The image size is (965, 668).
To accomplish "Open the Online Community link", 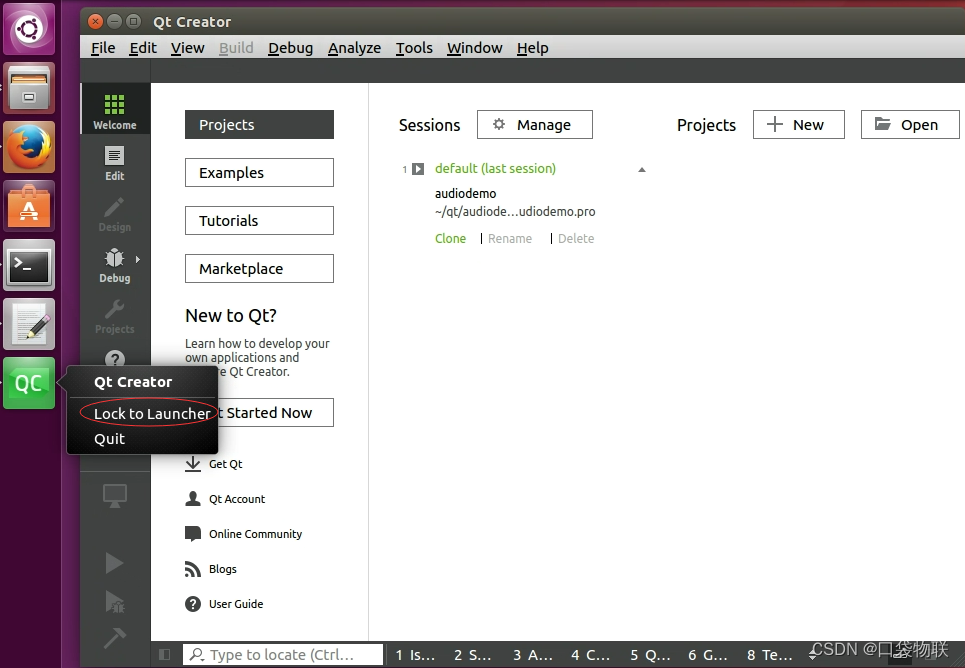I will 244,534.
